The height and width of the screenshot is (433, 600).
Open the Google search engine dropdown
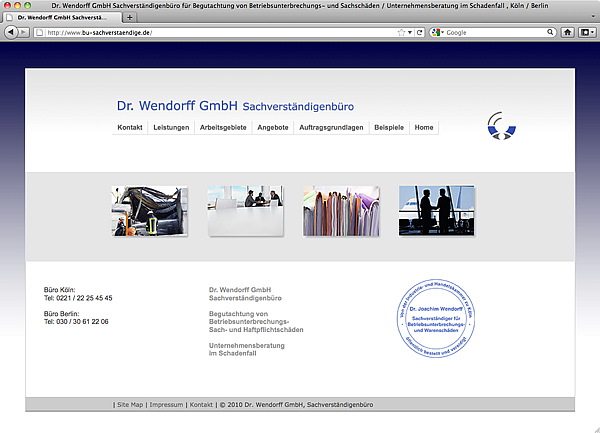(438, 33)
